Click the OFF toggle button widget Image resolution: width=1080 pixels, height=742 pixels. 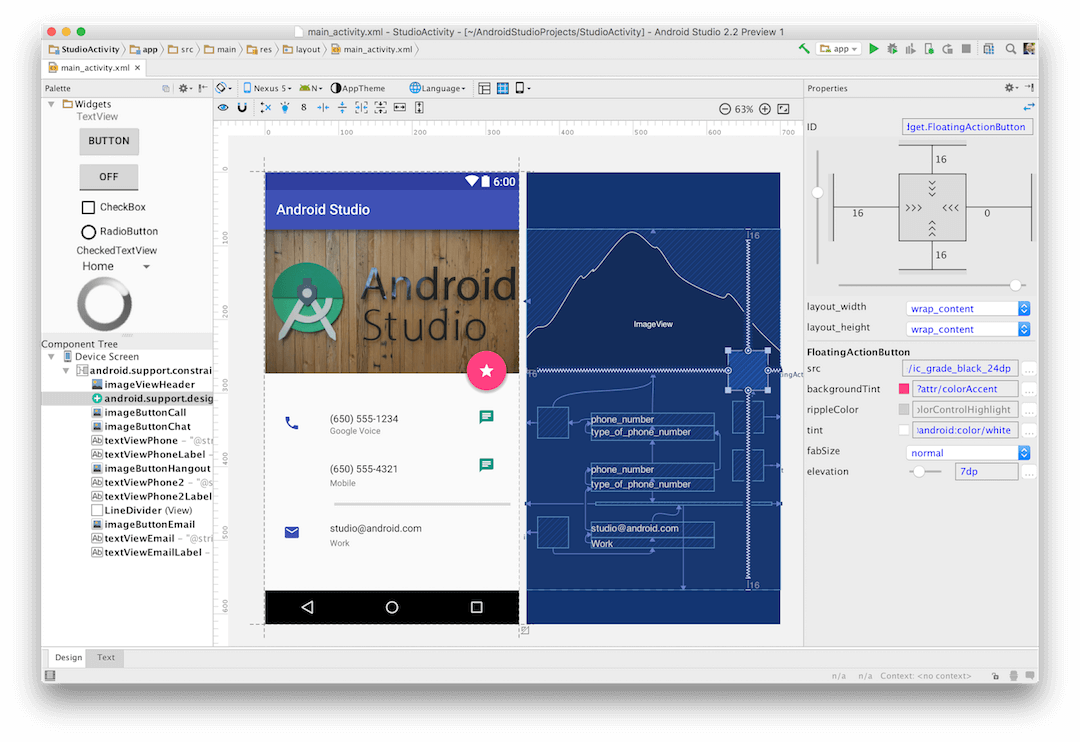(109, 177)
